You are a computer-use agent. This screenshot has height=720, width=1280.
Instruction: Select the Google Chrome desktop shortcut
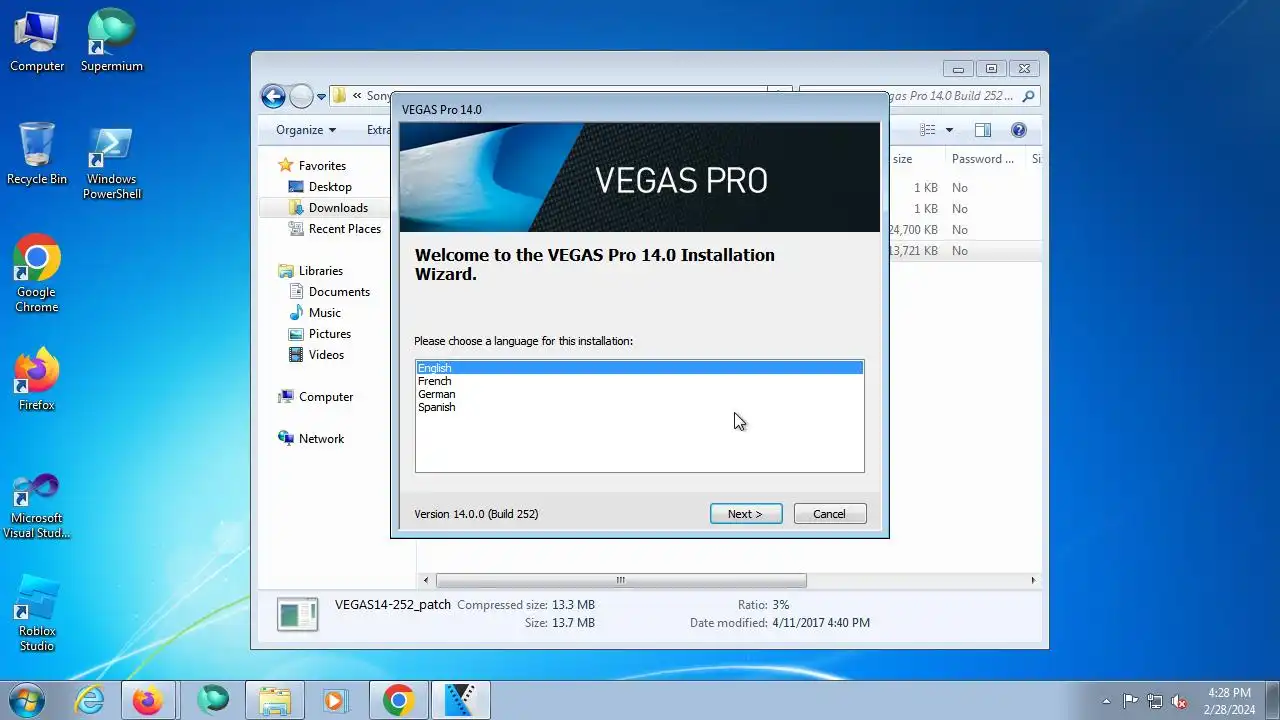pyautogui.click(x=37, y=274)
